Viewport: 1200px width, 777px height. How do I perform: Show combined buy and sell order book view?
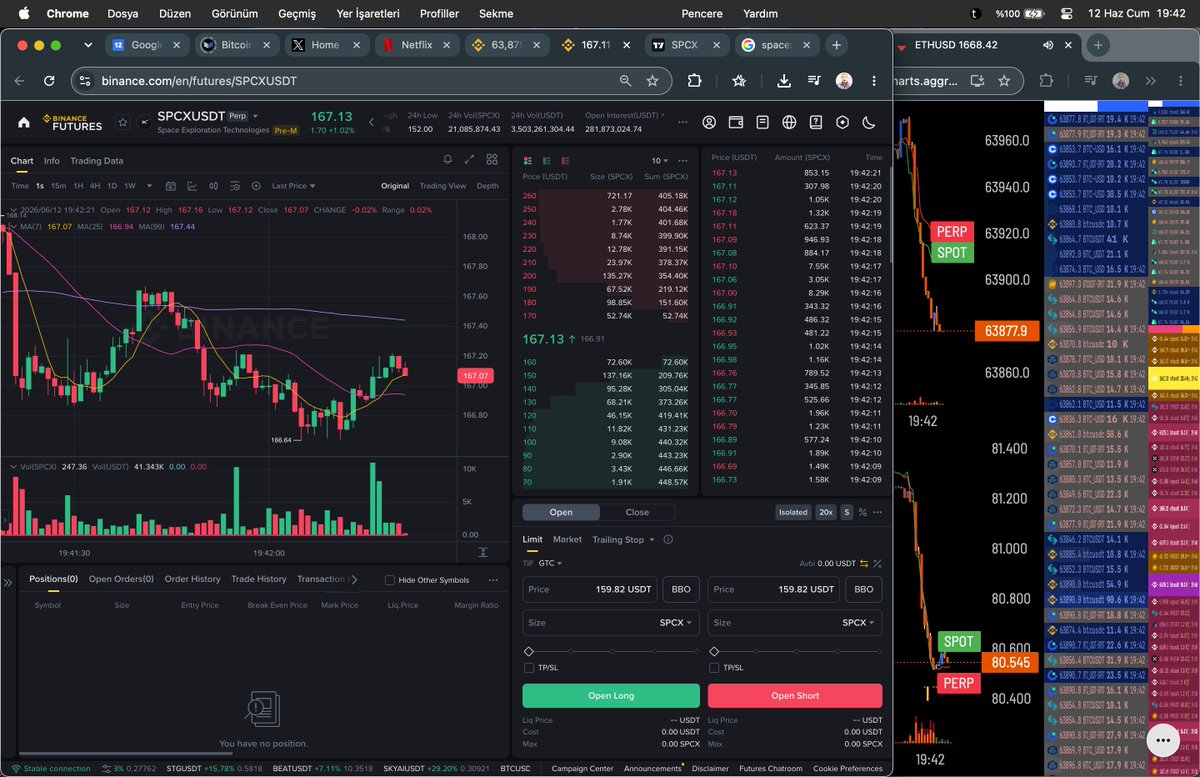pyautogui.click(x=527, y=160)
